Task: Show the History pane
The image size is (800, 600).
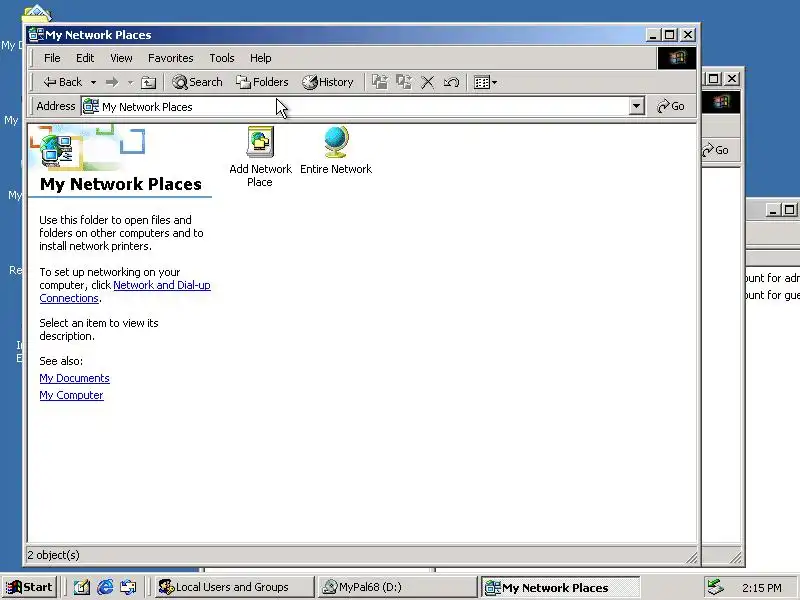Action: pos(328,82)
